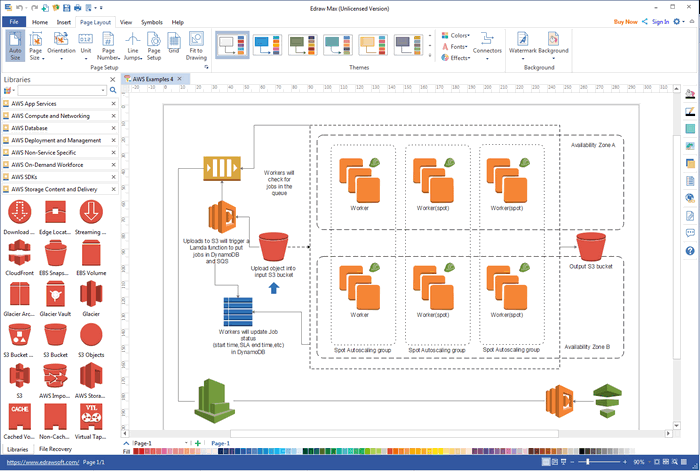Select Page-1 tab at bottom
The width and height of the screenshot is (700, 471).
(x=221, y=443)
